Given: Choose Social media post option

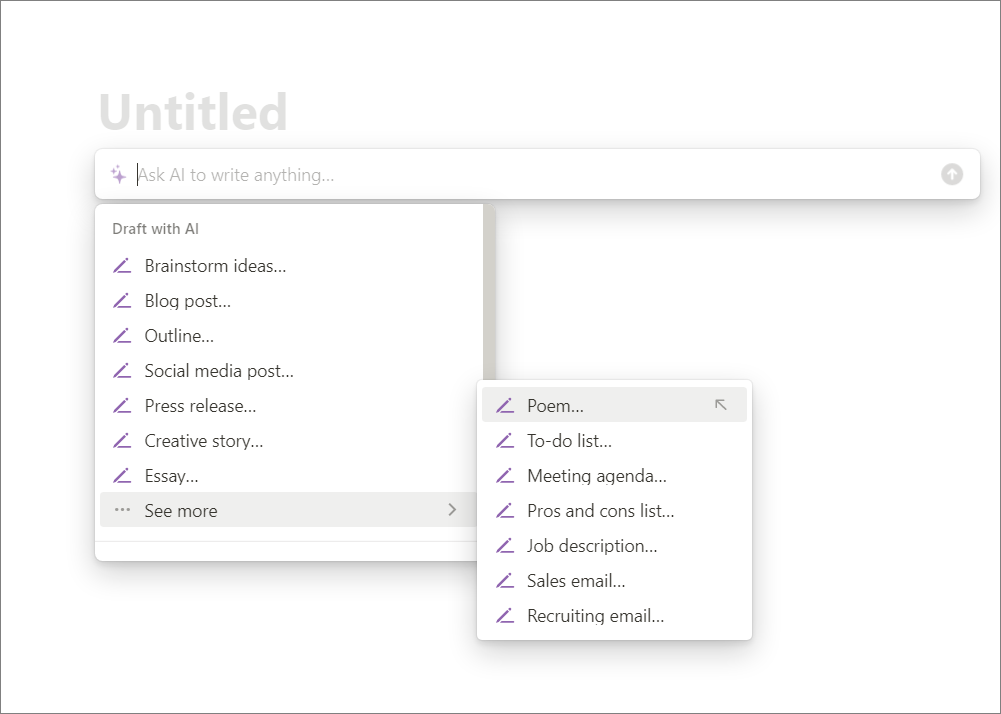Looking at the screenshot, I should [x=289, y=371].
